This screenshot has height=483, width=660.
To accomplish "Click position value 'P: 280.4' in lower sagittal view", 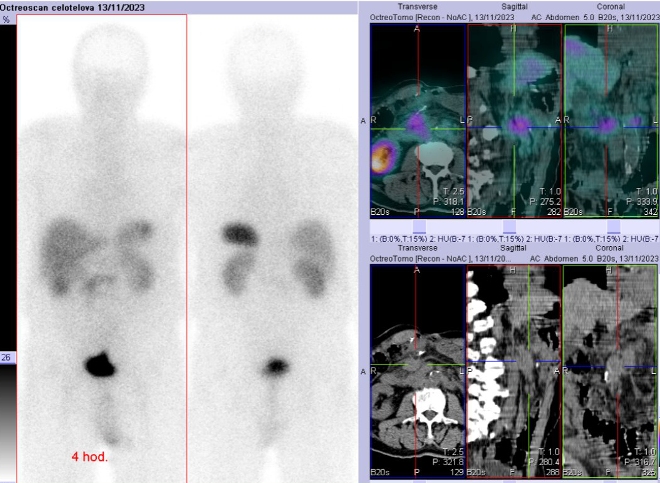I will point(546,462).
